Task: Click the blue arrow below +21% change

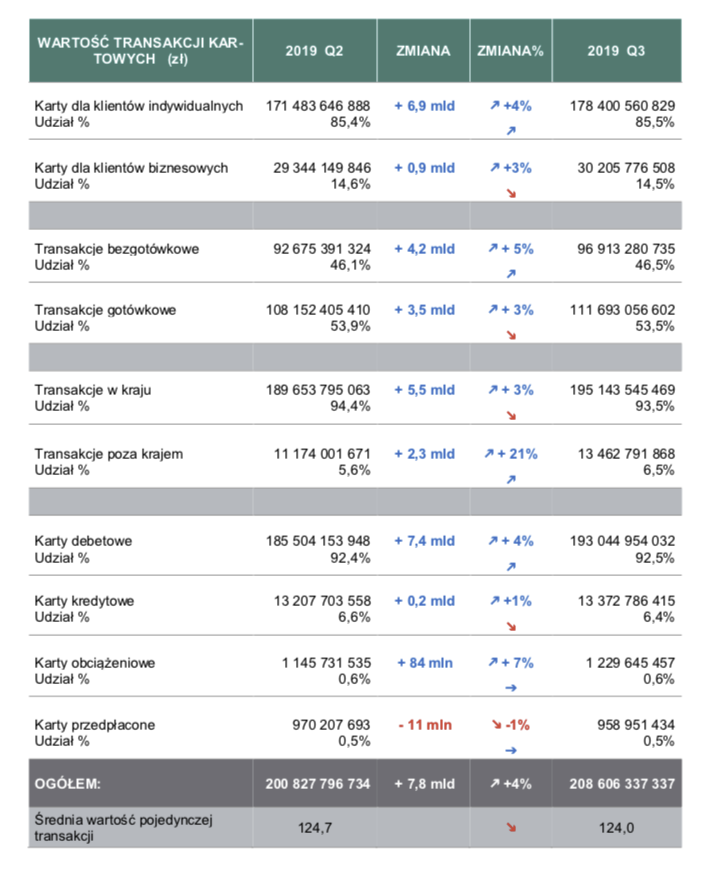Action: tap(511, 479)
